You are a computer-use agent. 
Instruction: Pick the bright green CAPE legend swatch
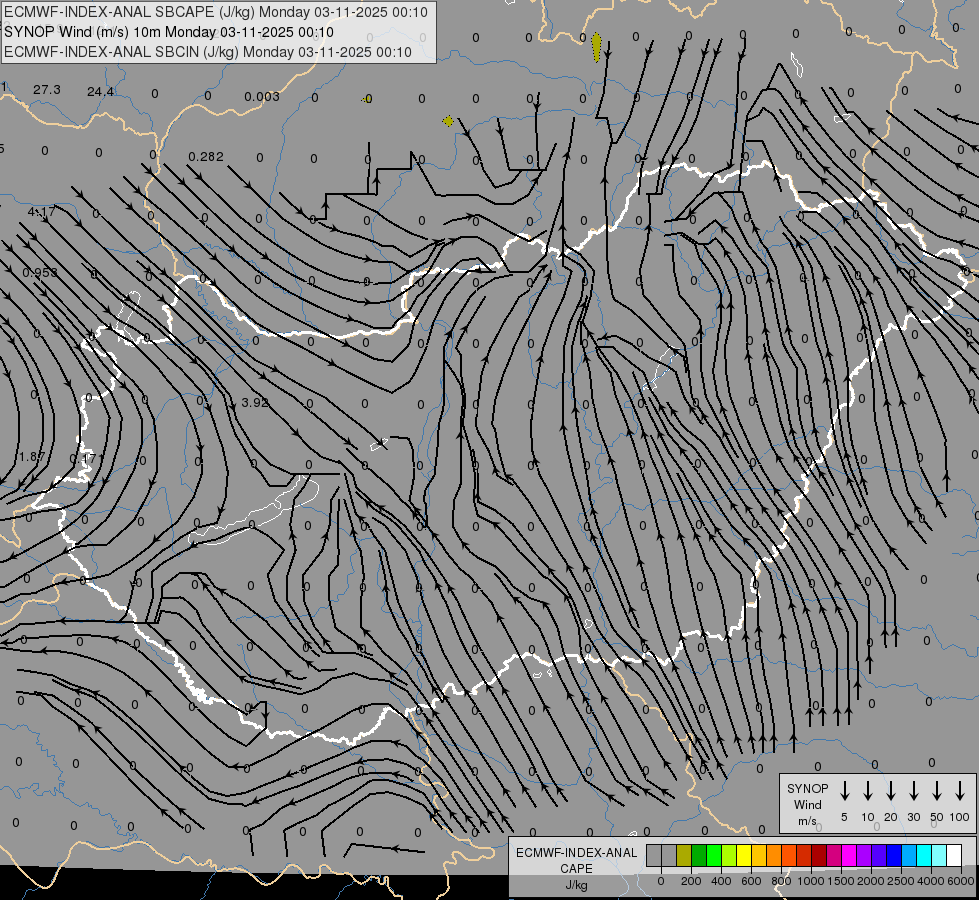714,856
